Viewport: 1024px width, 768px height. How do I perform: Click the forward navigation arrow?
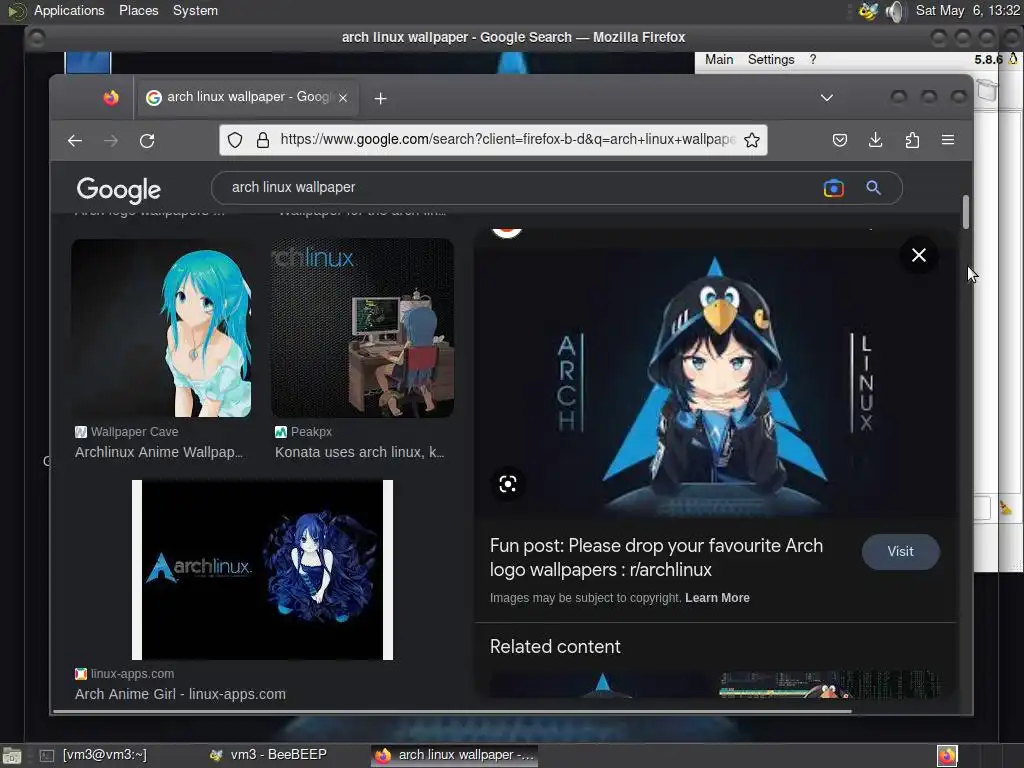[x=111, y=140]
